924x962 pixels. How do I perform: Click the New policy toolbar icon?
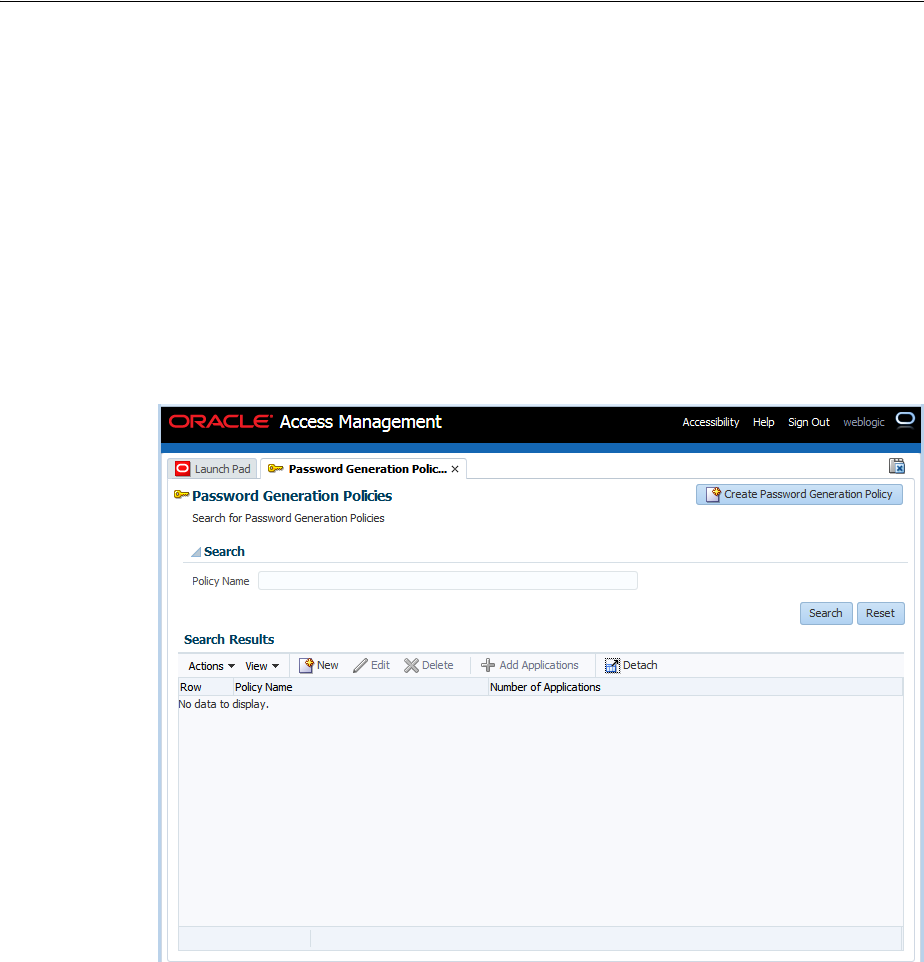click(x=318, y=666)
